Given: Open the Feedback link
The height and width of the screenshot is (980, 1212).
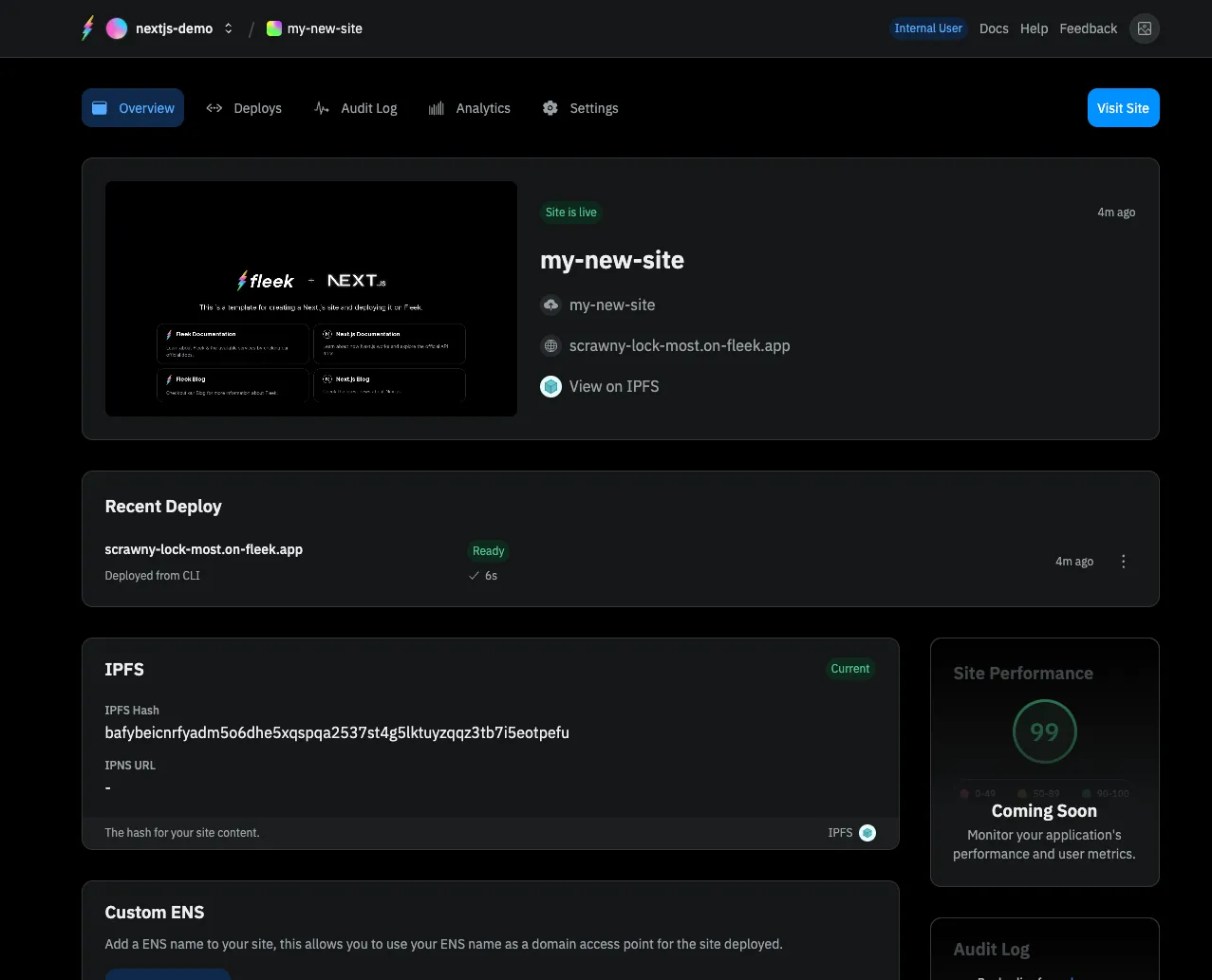Looking at the screenshot, I should click(x=1088, y=28).
